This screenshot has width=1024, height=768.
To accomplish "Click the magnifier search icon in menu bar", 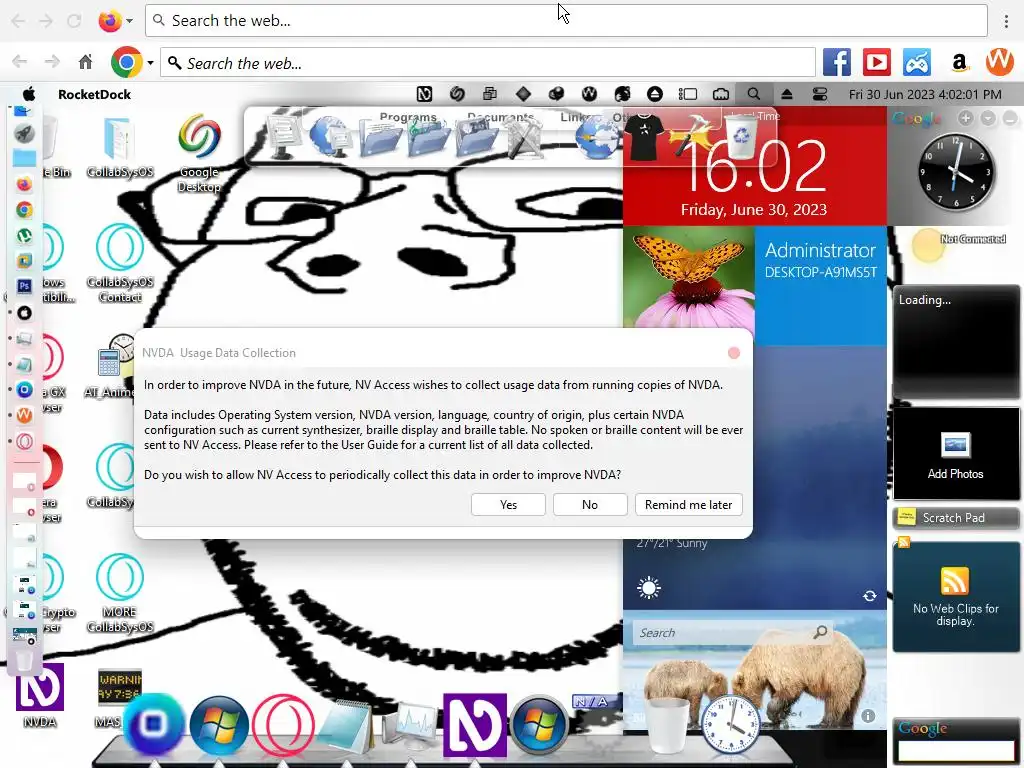I will coord(754,94).
